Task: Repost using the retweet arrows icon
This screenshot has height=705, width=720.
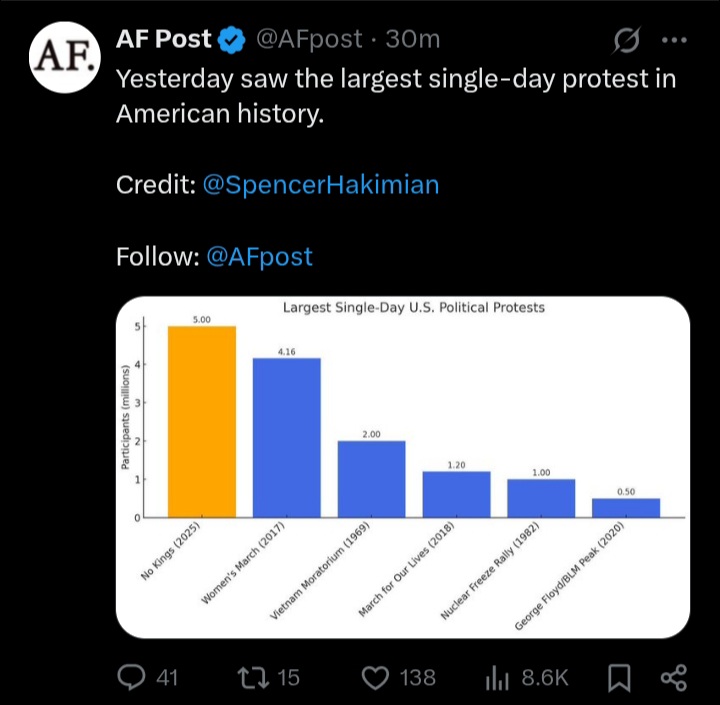Action: [x=253, y=678]
